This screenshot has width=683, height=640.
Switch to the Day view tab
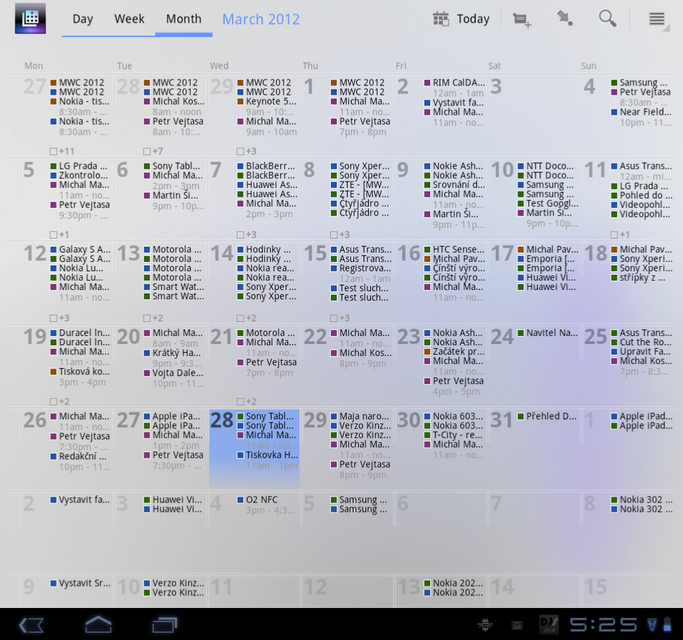[x=83, y=19]
